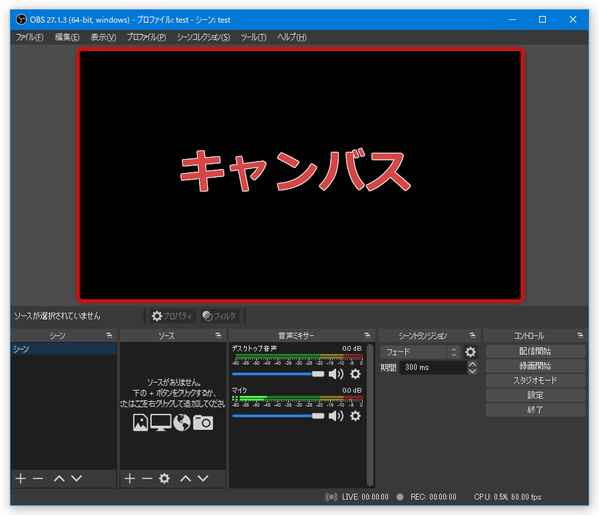
Task: Click the プロパティ button with gear
Action: click(172, 316)
